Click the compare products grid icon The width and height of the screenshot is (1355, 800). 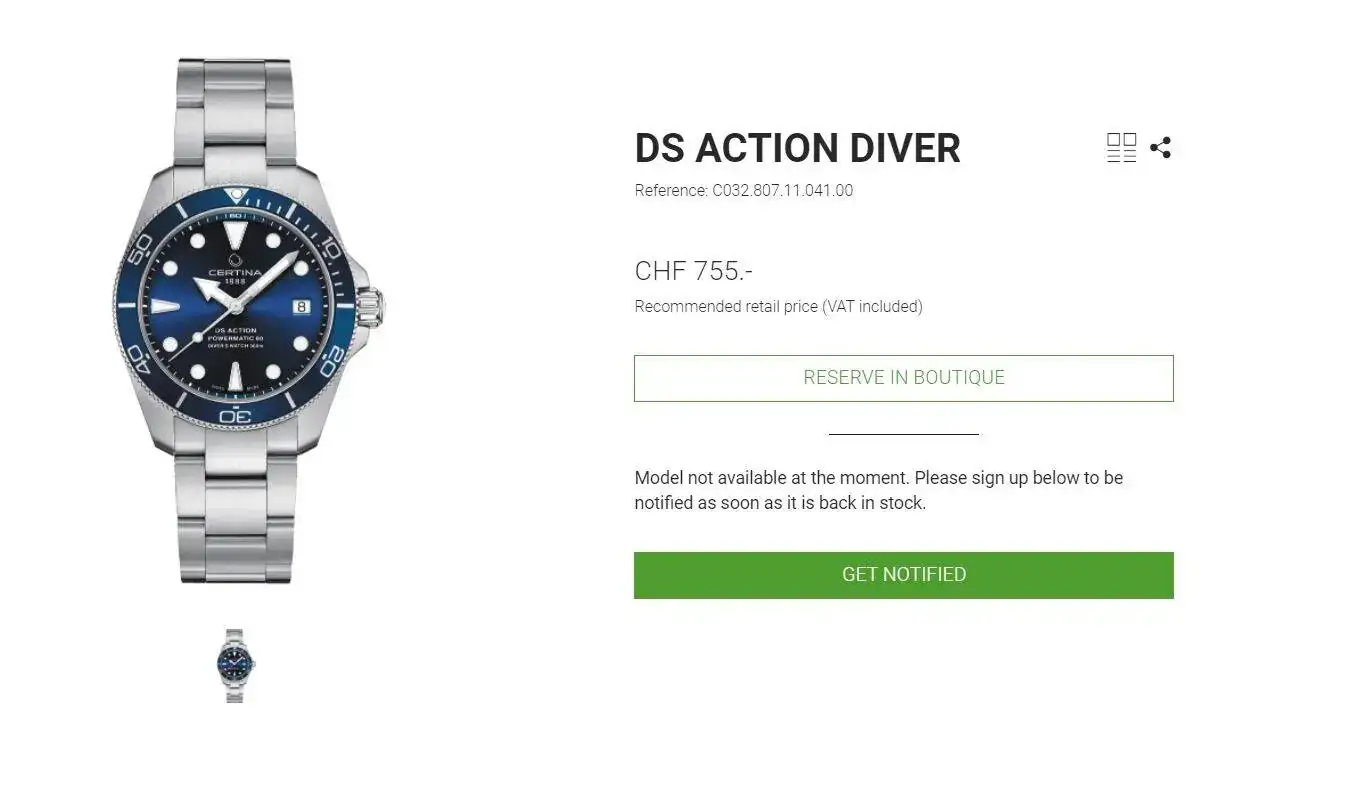pos(1121,148)
